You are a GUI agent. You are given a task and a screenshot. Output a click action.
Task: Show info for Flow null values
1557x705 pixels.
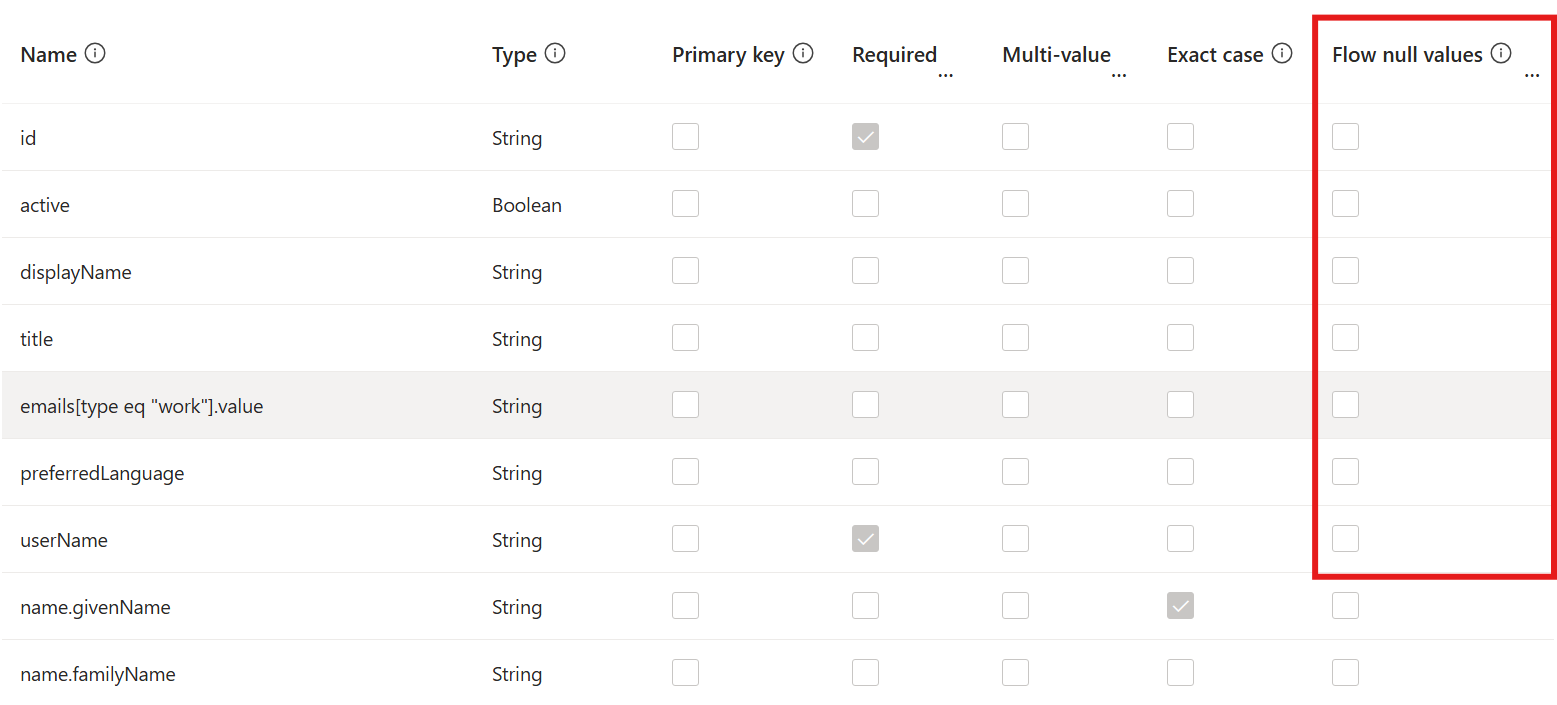pos(1500,54)
